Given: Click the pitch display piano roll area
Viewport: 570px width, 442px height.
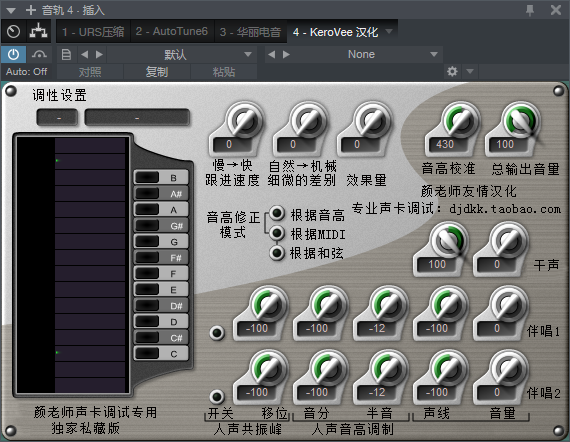Looking at the screenshot, I should click(x=72, y=265).
